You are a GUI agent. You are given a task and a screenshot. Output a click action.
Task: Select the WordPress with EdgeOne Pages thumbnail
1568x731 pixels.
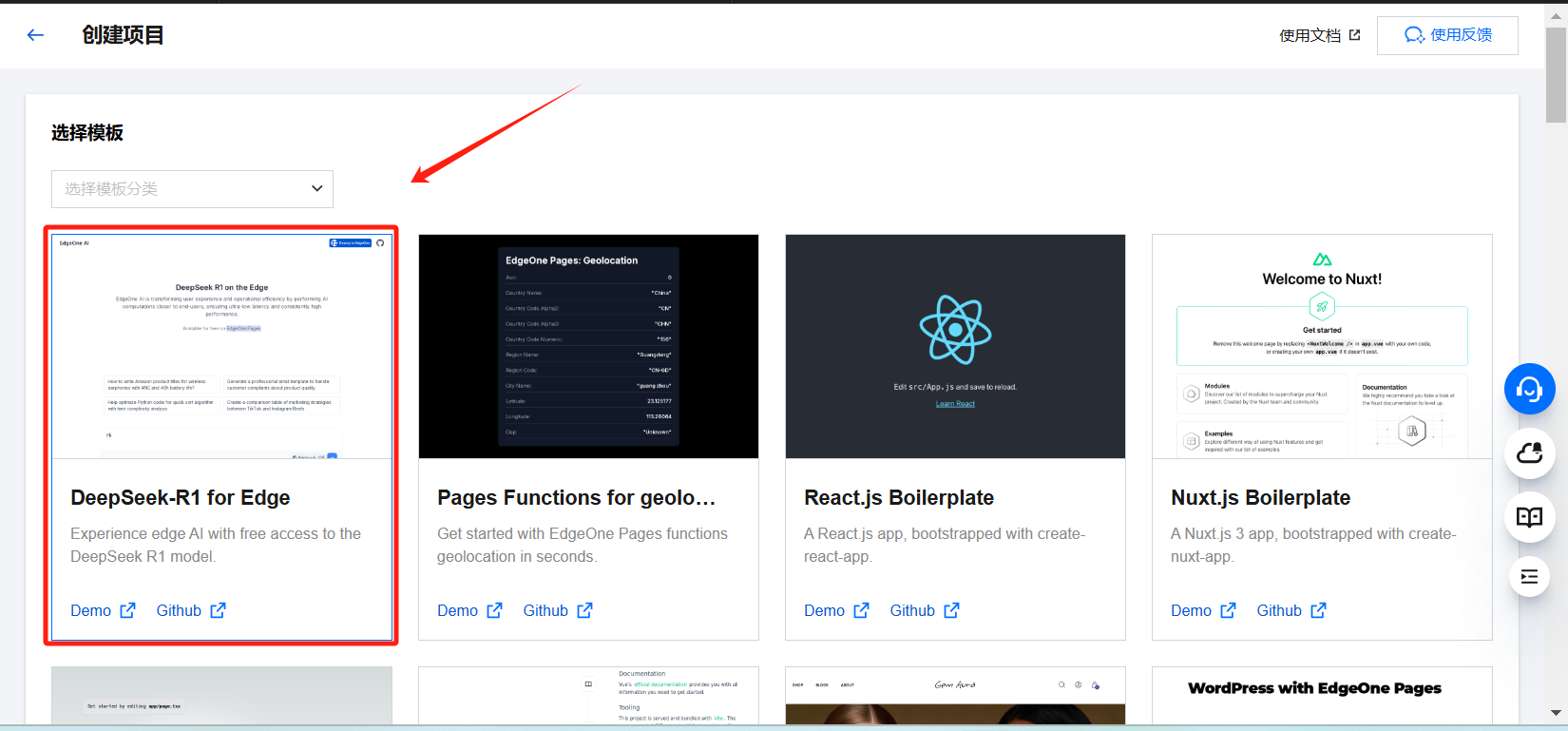[x=1322, y=696]
